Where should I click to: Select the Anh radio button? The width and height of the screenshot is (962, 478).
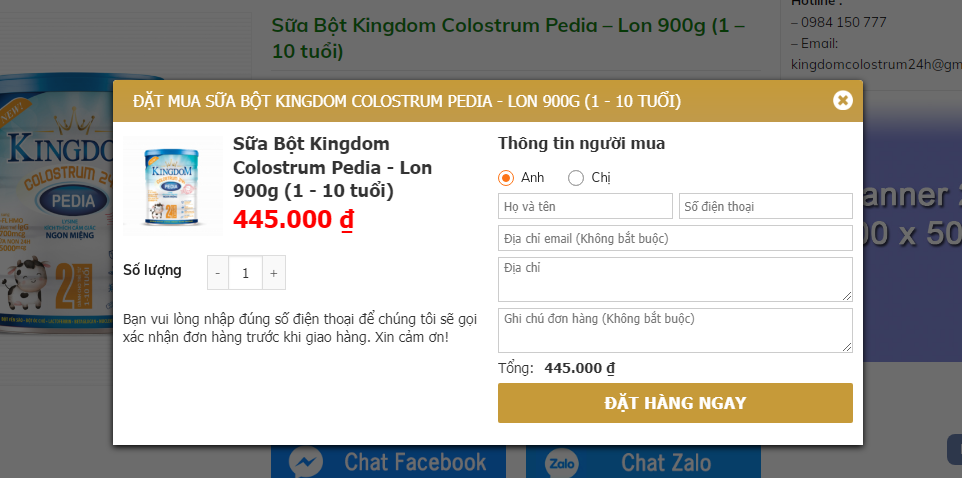coord(506,178)
